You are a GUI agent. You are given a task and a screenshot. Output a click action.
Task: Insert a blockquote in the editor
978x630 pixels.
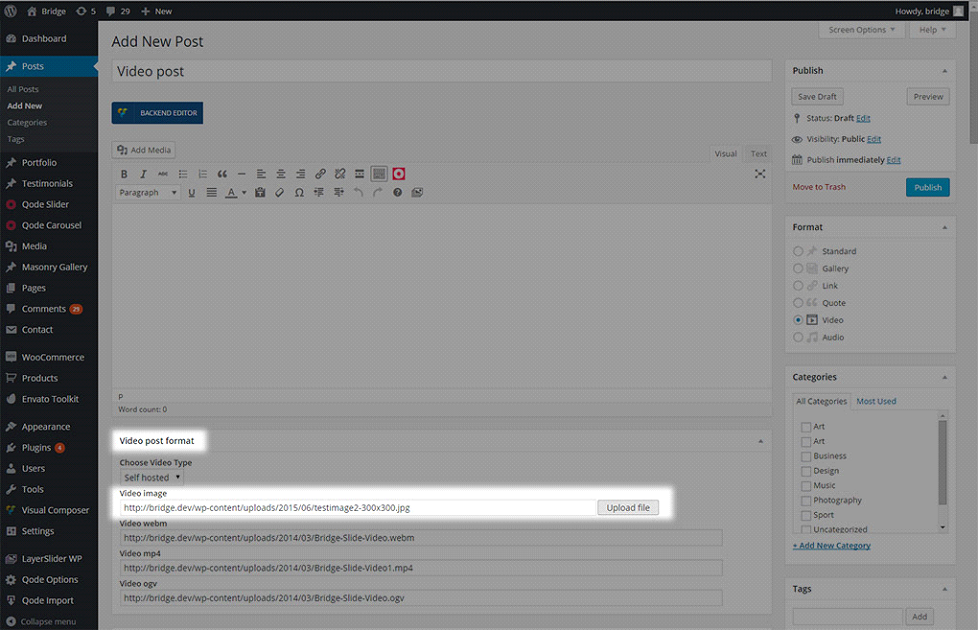(222, 174)
